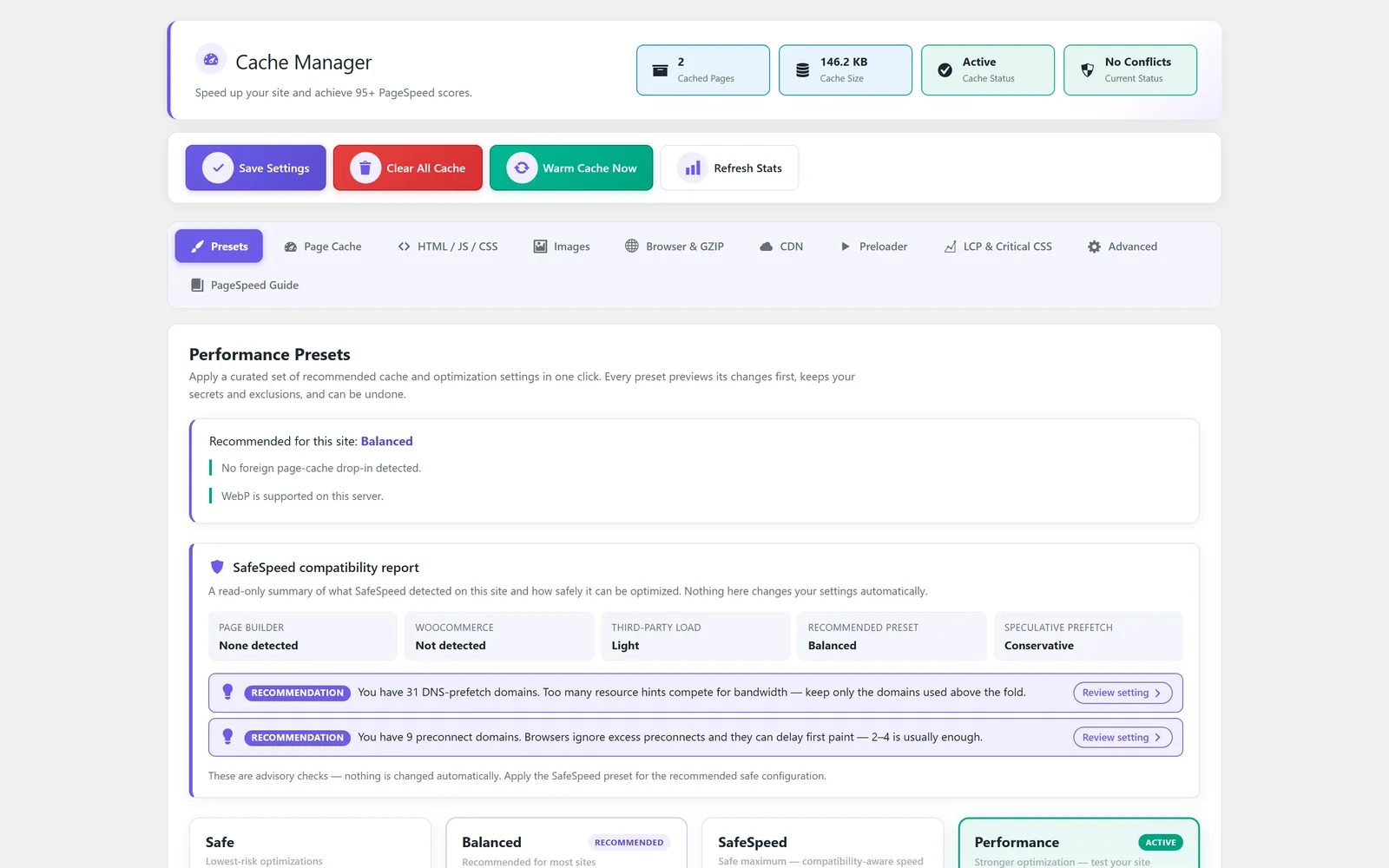Click the refresh arrows icon on Warm Cache Now
This screenshot has height=868, width=1389.
522,168
